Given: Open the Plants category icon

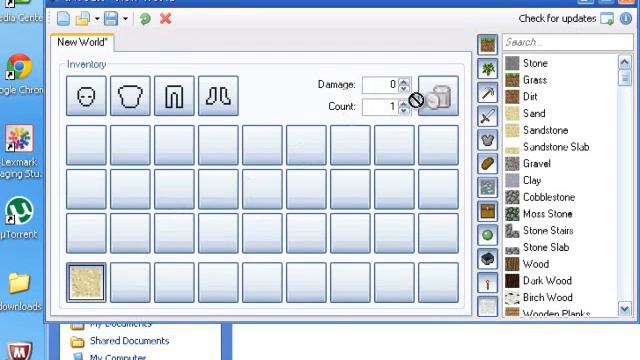Looking at the screenshot, I should [x=488, y=69].
